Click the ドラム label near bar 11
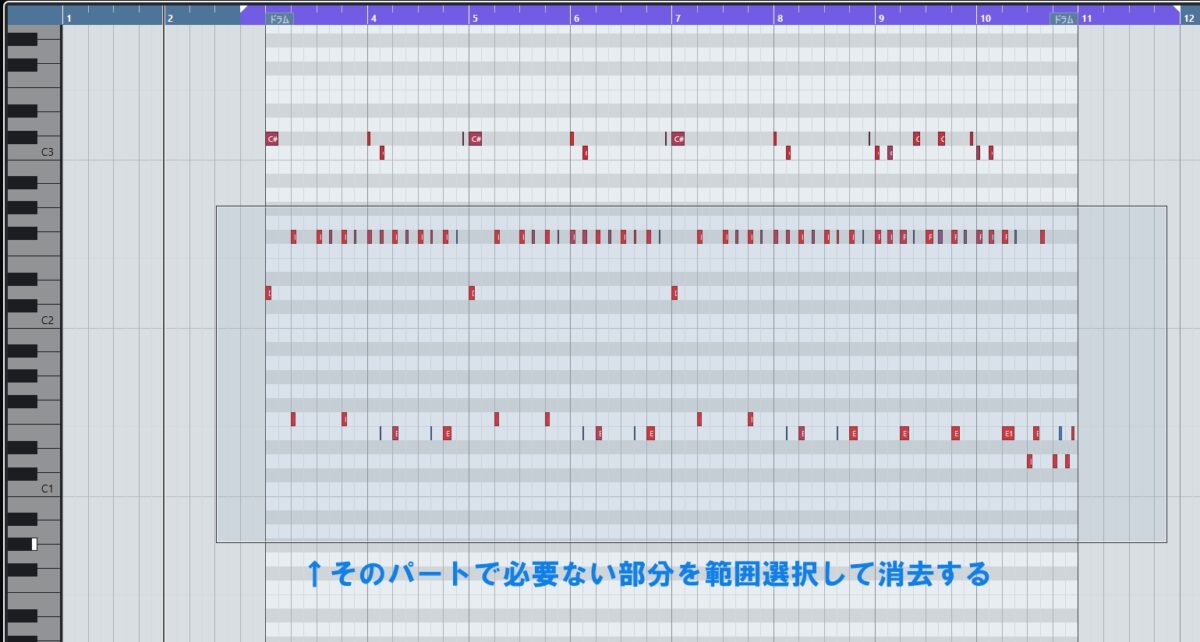 1063,17
